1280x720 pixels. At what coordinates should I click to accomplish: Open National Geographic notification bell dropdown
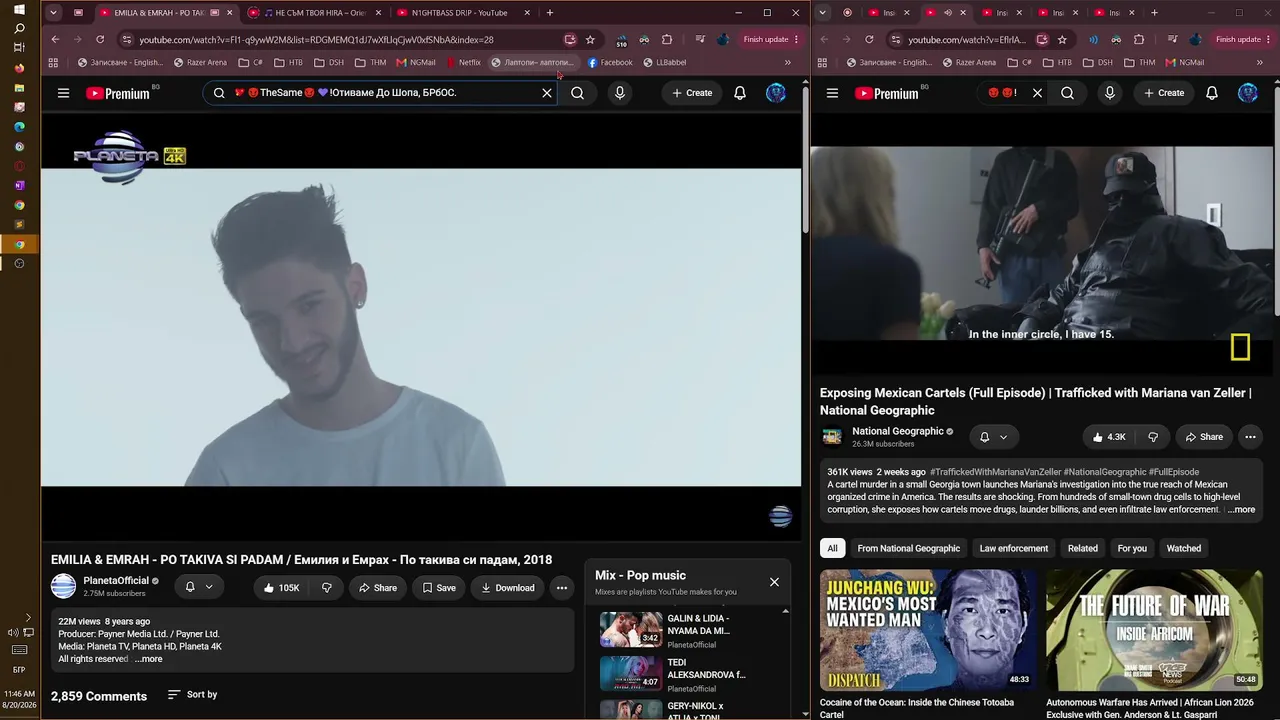pyautogui.click(x=993, y=437)
